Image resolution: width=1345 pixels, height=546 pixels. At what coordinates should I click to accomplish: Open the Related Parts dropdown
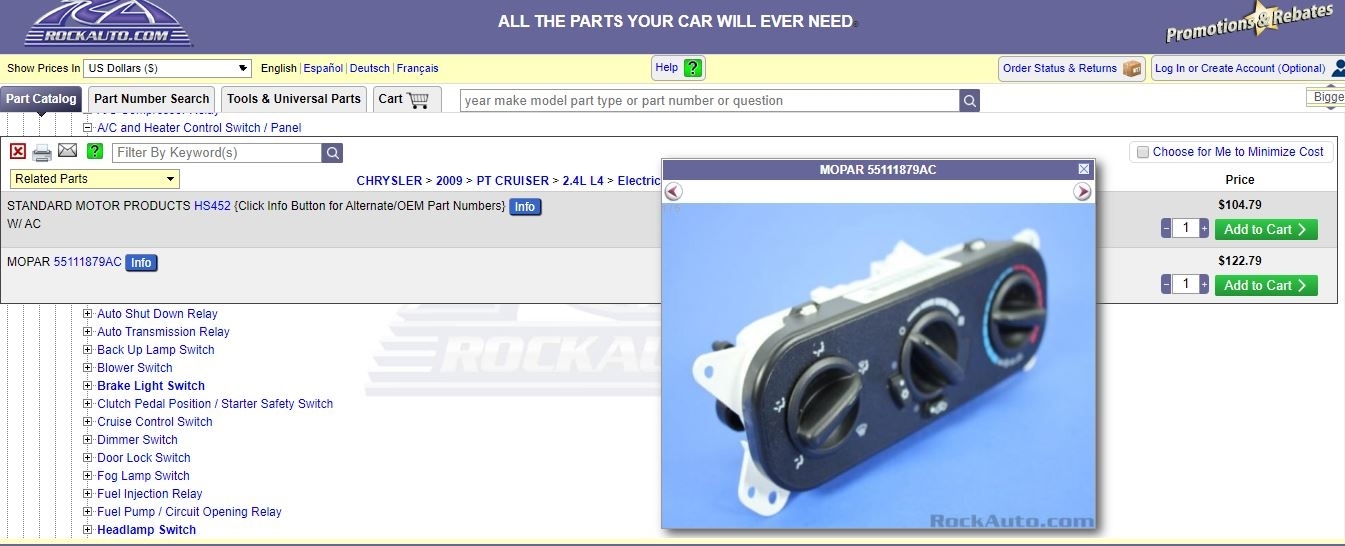95,179
